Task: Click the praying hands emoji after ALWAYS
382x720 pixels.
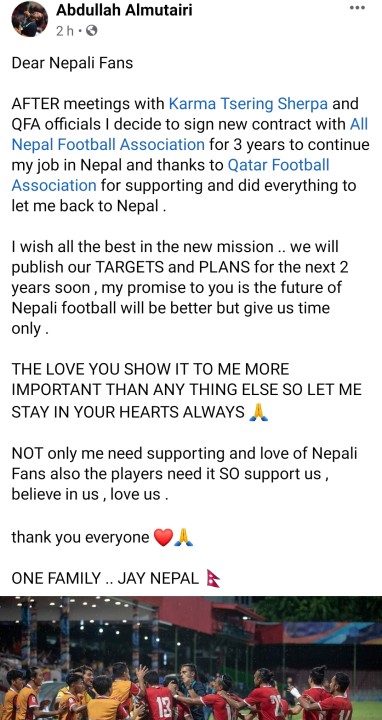Action: coord(258,411)
